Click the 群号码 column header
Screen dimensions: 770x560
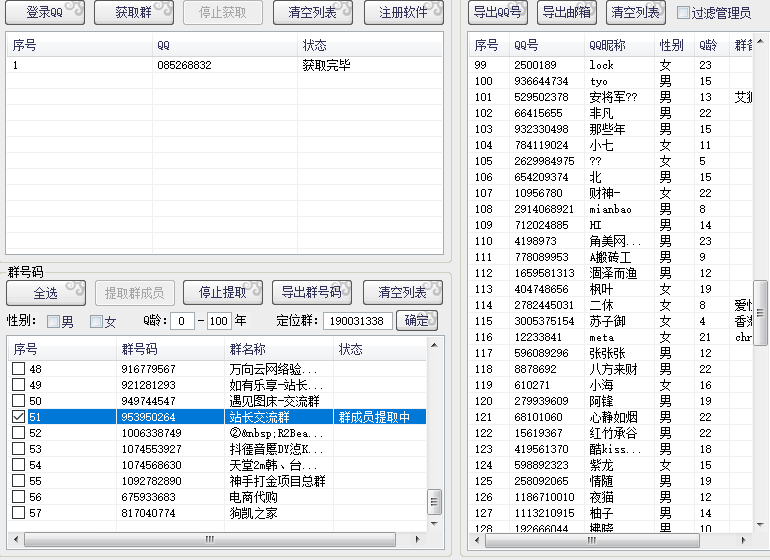(x=170, y=349)
